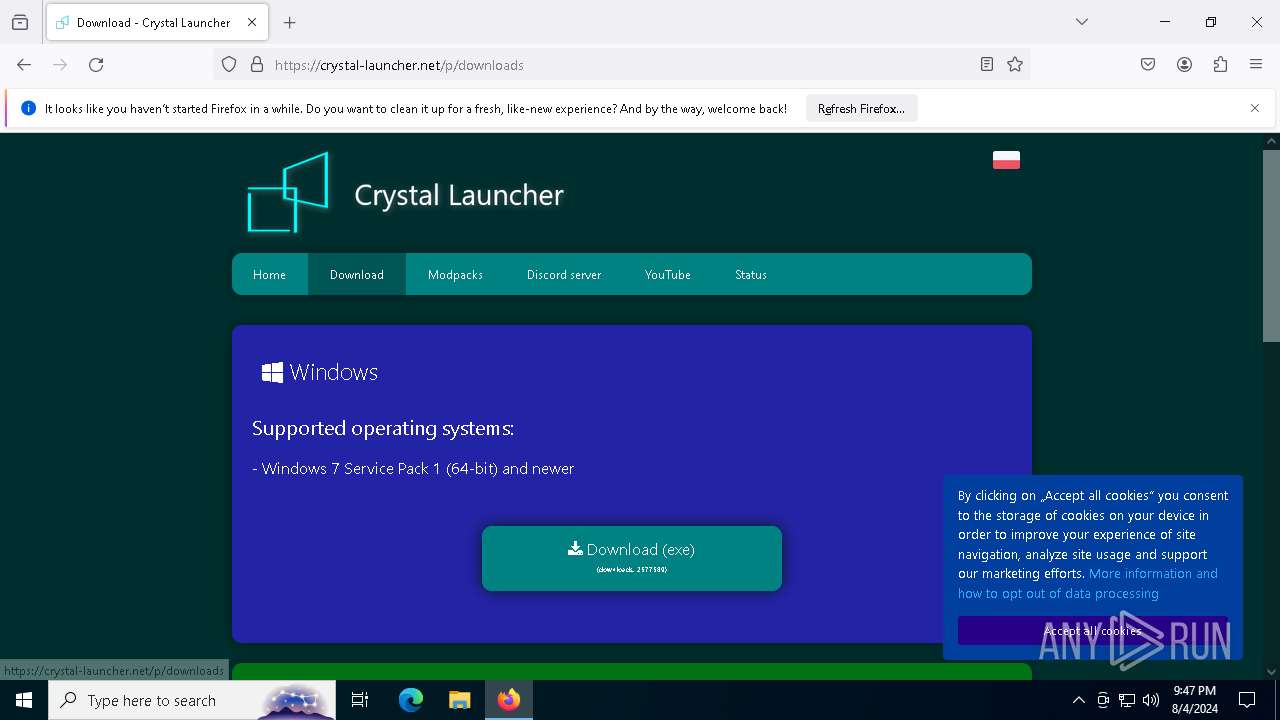Viewport: 1280px width, 720px height.
Task: Switch language via Polish flag
Action: (1006, 160)
